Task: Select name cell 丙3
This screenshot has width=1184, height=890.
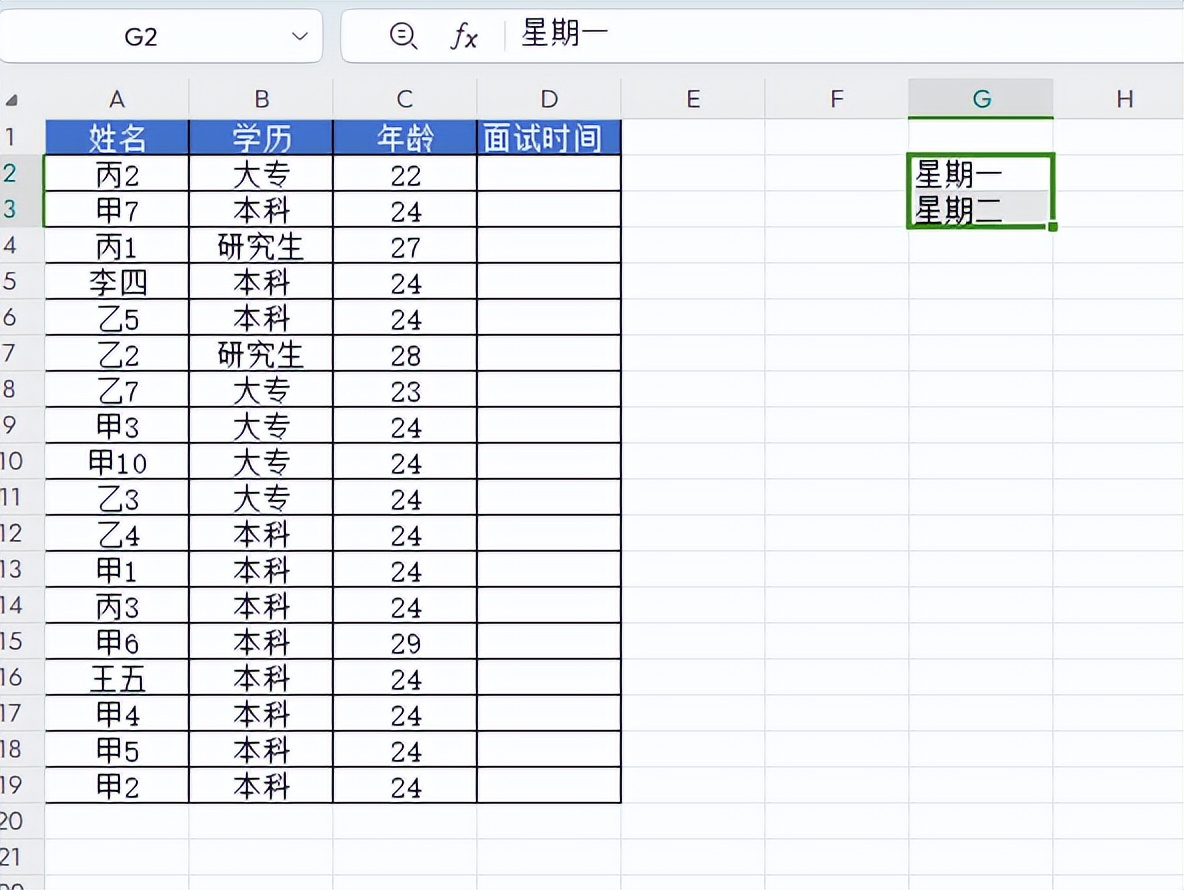Action: (x=116, y=605)
